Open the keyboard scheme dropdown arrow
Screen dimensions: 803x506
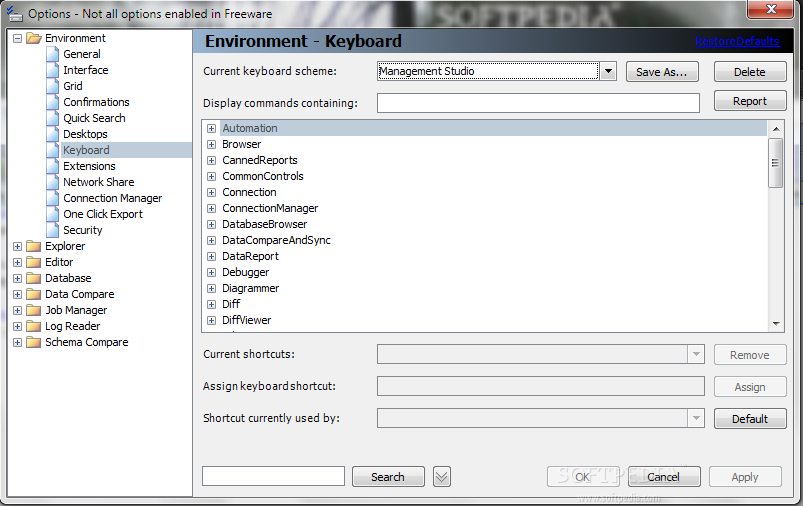point(608,71)
